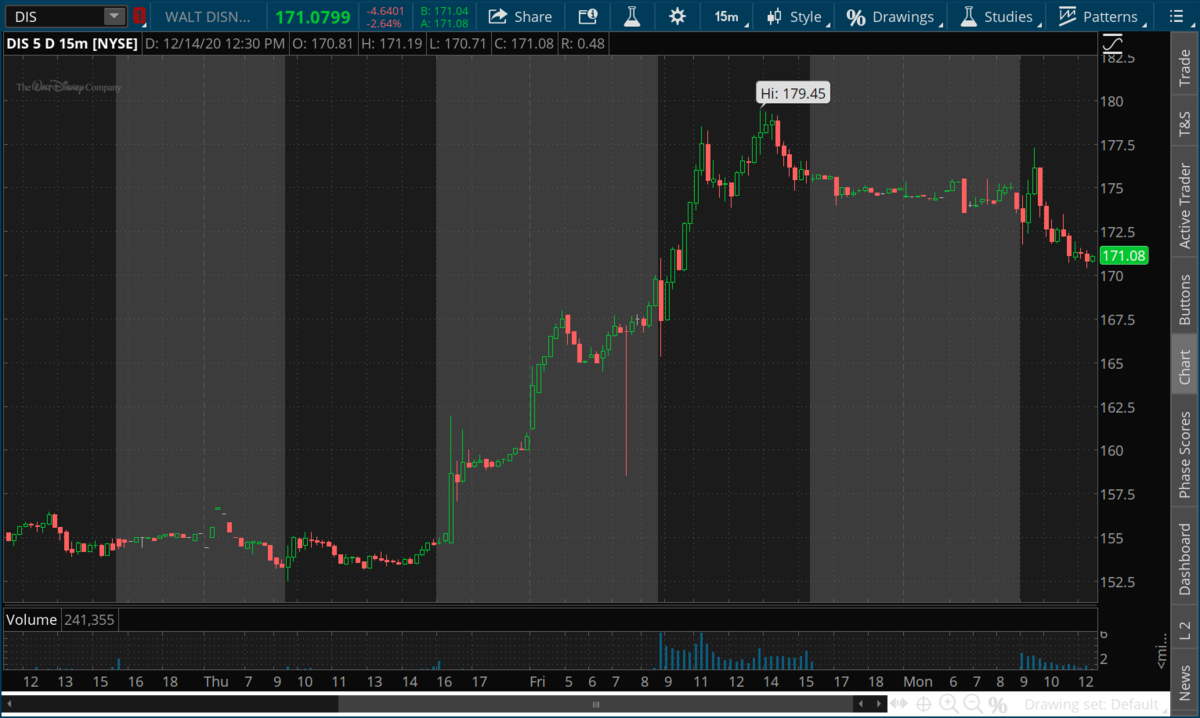Click the 171.08 current price label

click(1123, 256)
